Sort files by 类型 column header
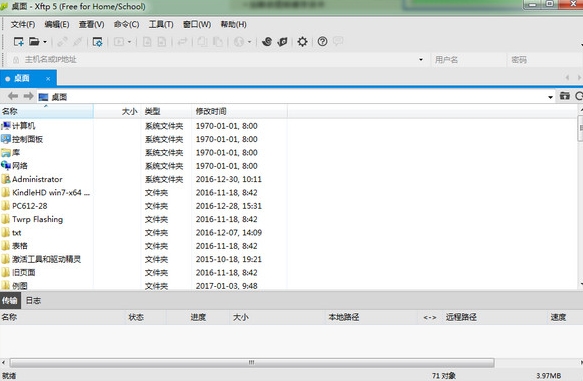This screenshot has width=583, height=381. [166, 111]
